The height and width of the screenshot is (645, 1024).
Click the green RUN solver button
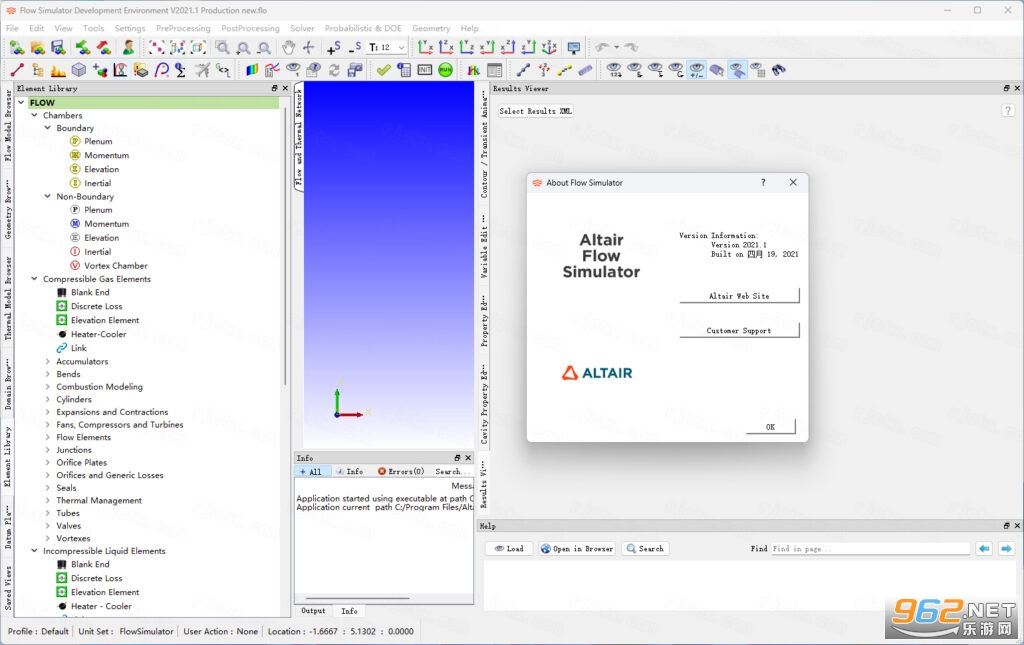(445, 70)
